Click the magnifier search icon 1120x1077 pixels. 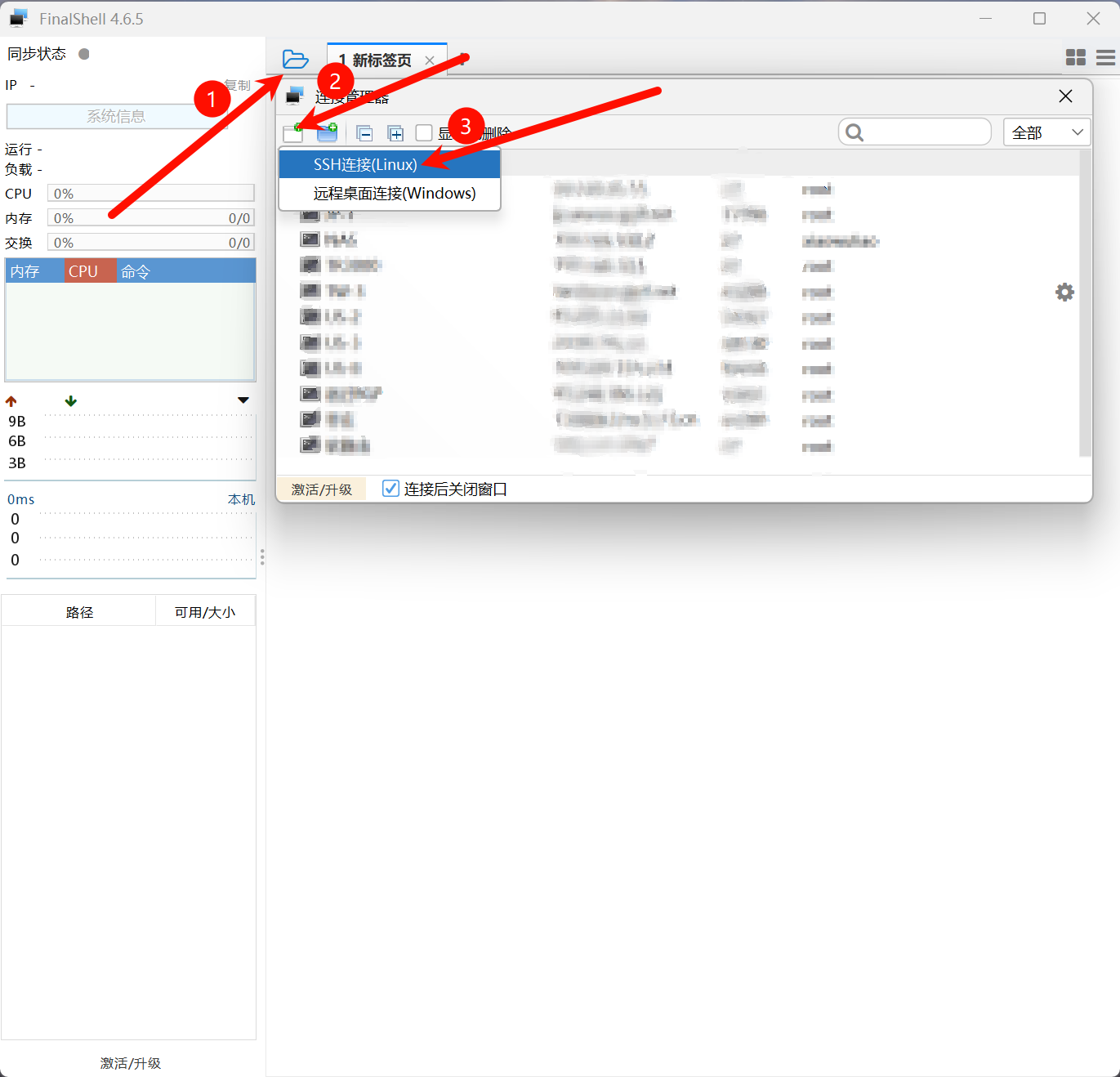[x=855, y=132]
